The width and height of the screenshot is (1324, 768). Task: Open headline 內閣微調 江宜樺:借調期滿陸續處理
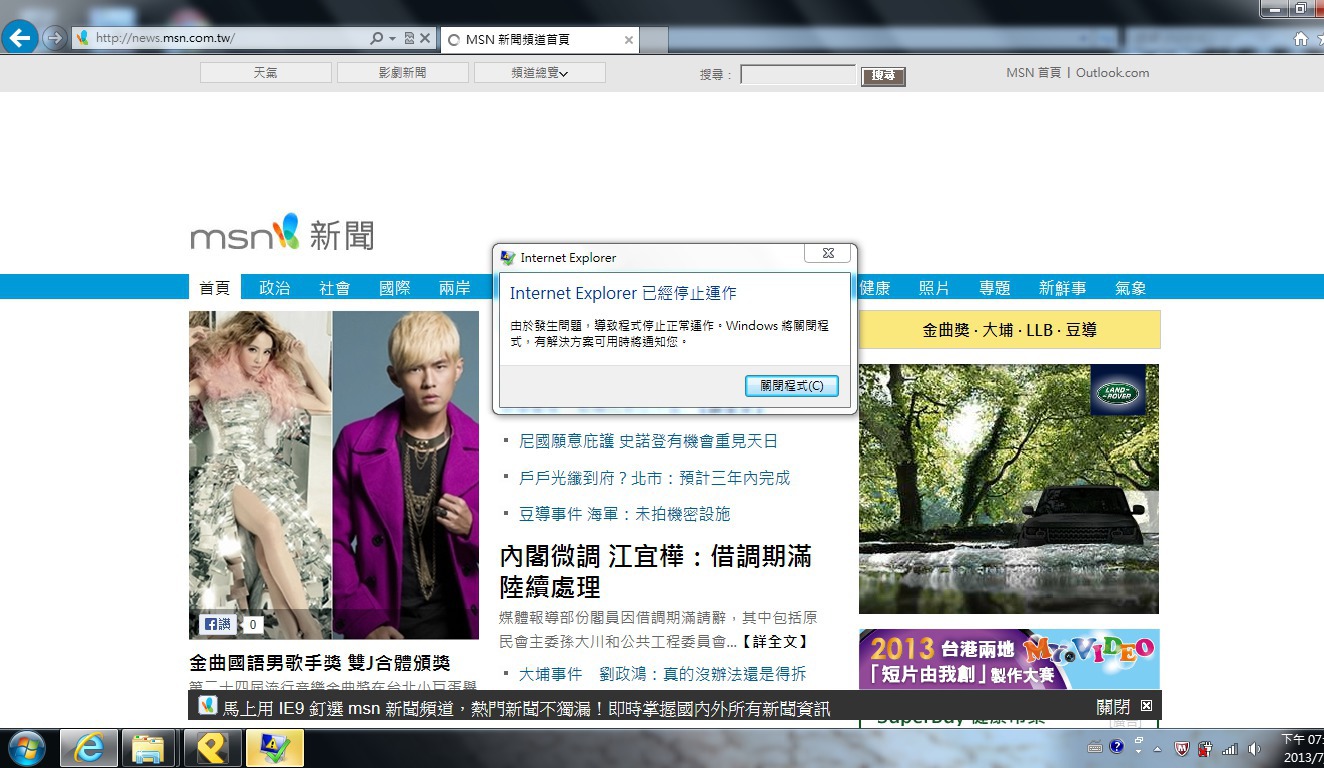pos(656,571)
